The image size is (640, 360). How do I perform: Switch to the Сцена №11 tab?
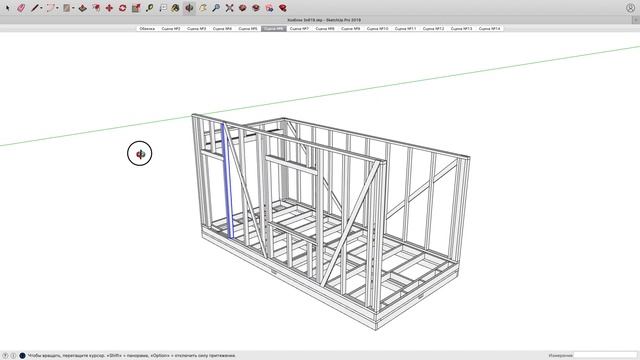click(x=405, y=29)
